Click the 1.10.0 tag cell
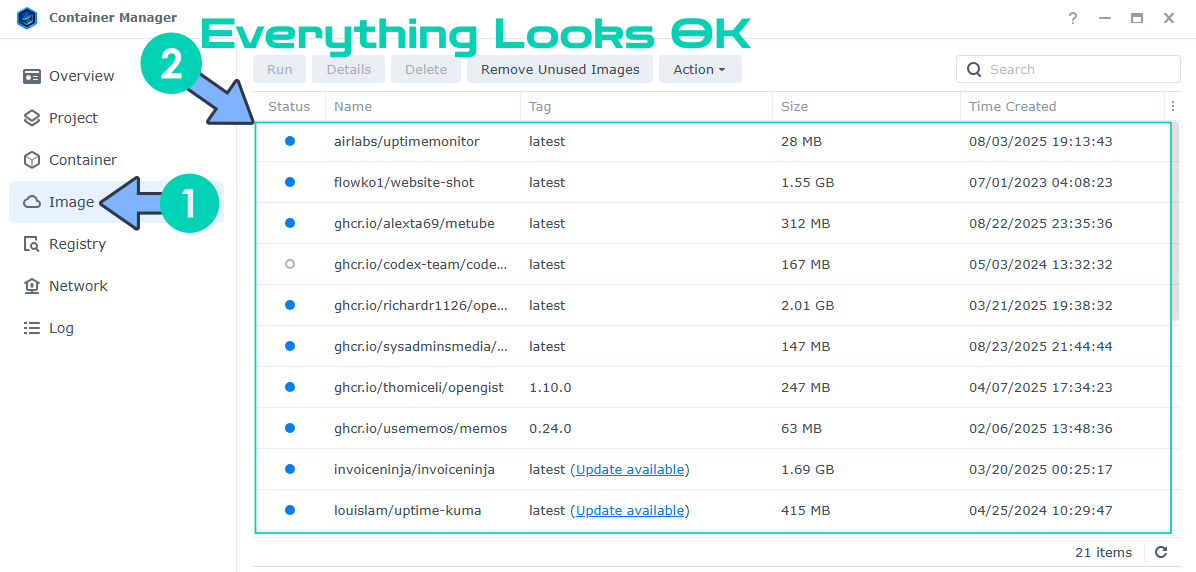 pyautogui.click(x=550, y=387)
